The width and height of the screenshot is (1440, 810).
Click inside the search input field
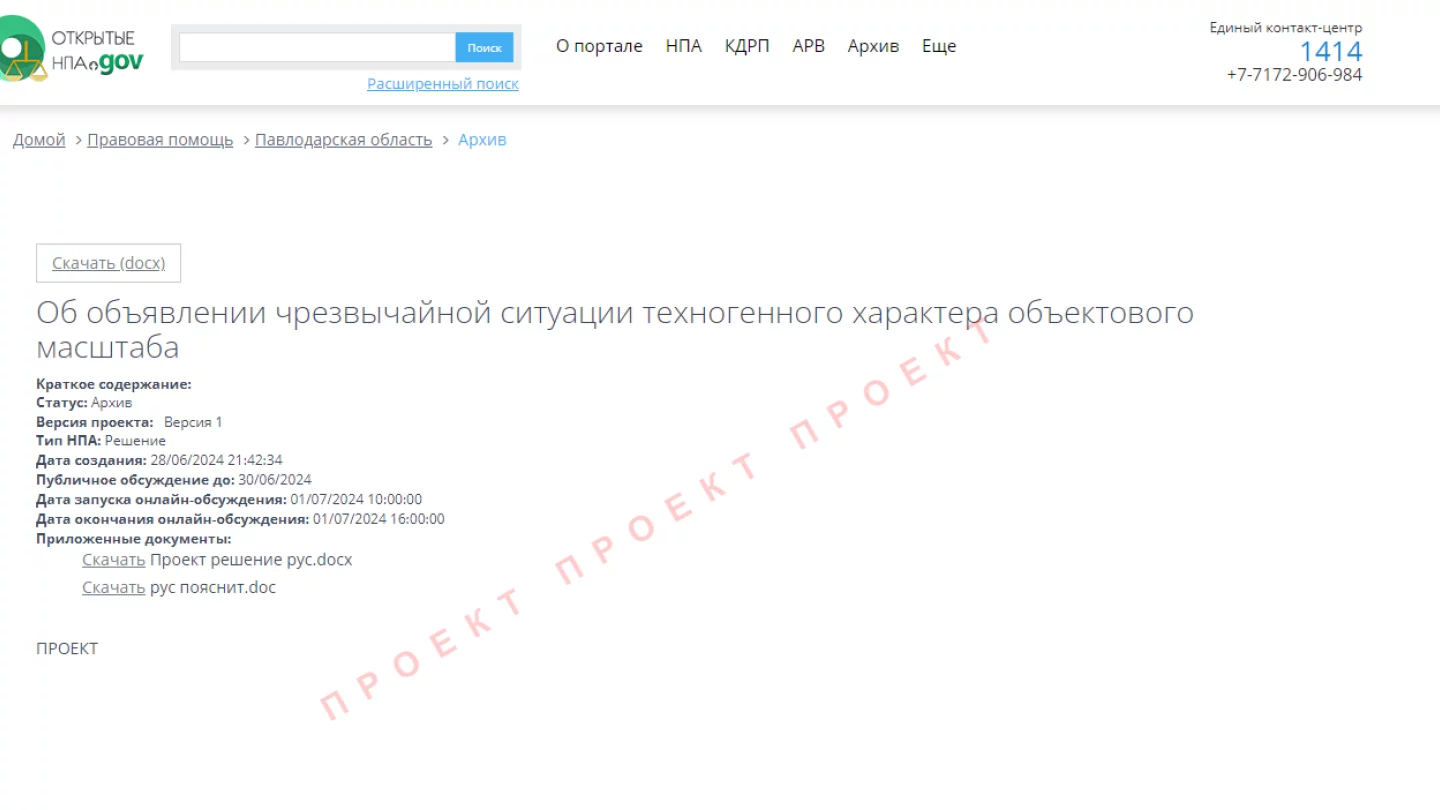(317, 47)
